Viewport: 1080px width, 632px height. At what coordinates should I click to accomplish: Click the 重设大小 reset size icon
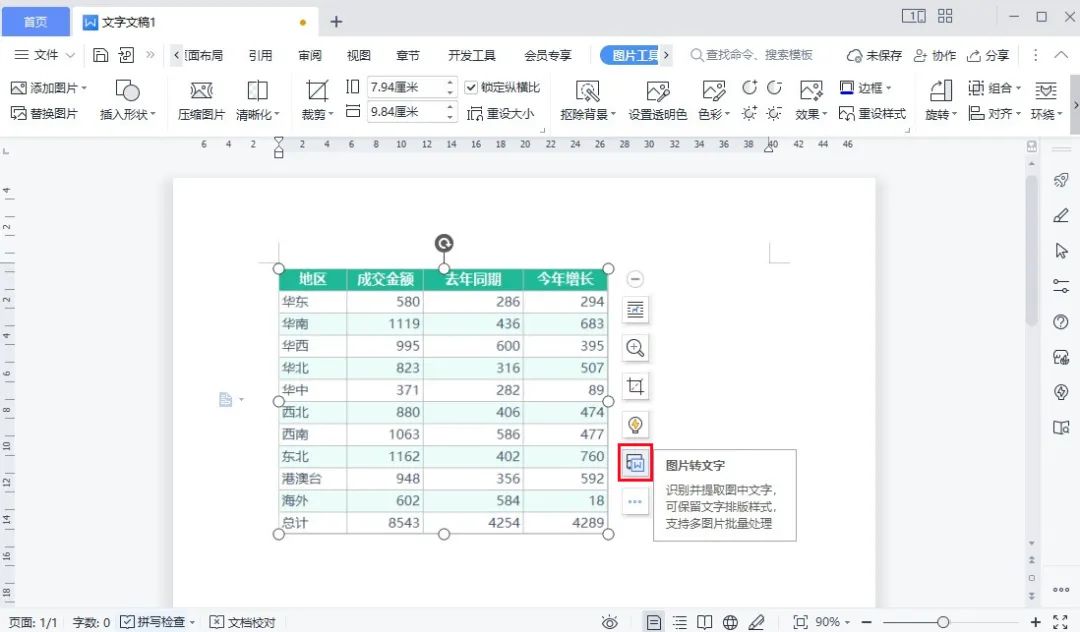coord(508,113)
